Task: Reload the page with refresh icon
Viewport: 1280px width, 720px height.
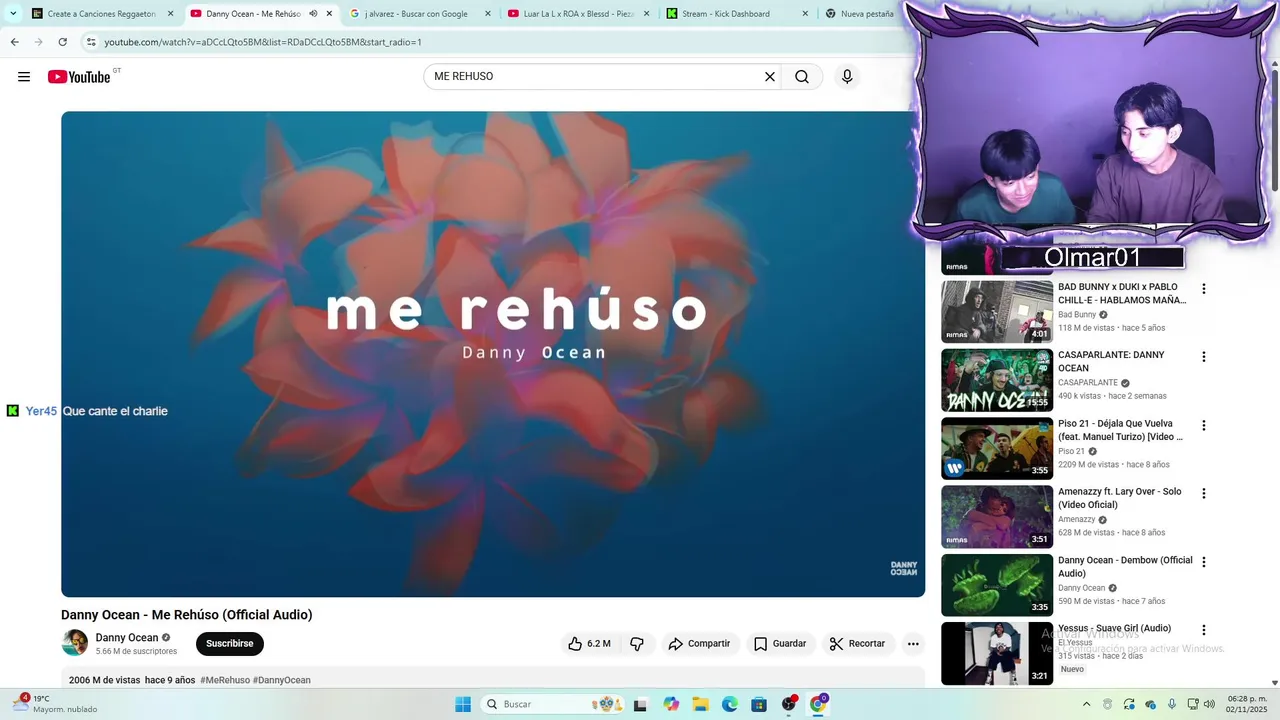Action: pos(62,42)
